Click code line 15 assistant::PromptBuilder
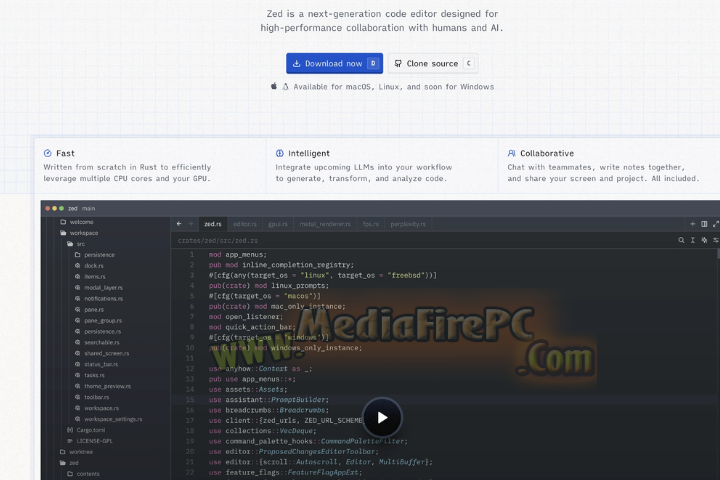720x480 pixels. (x=269, y=400)
